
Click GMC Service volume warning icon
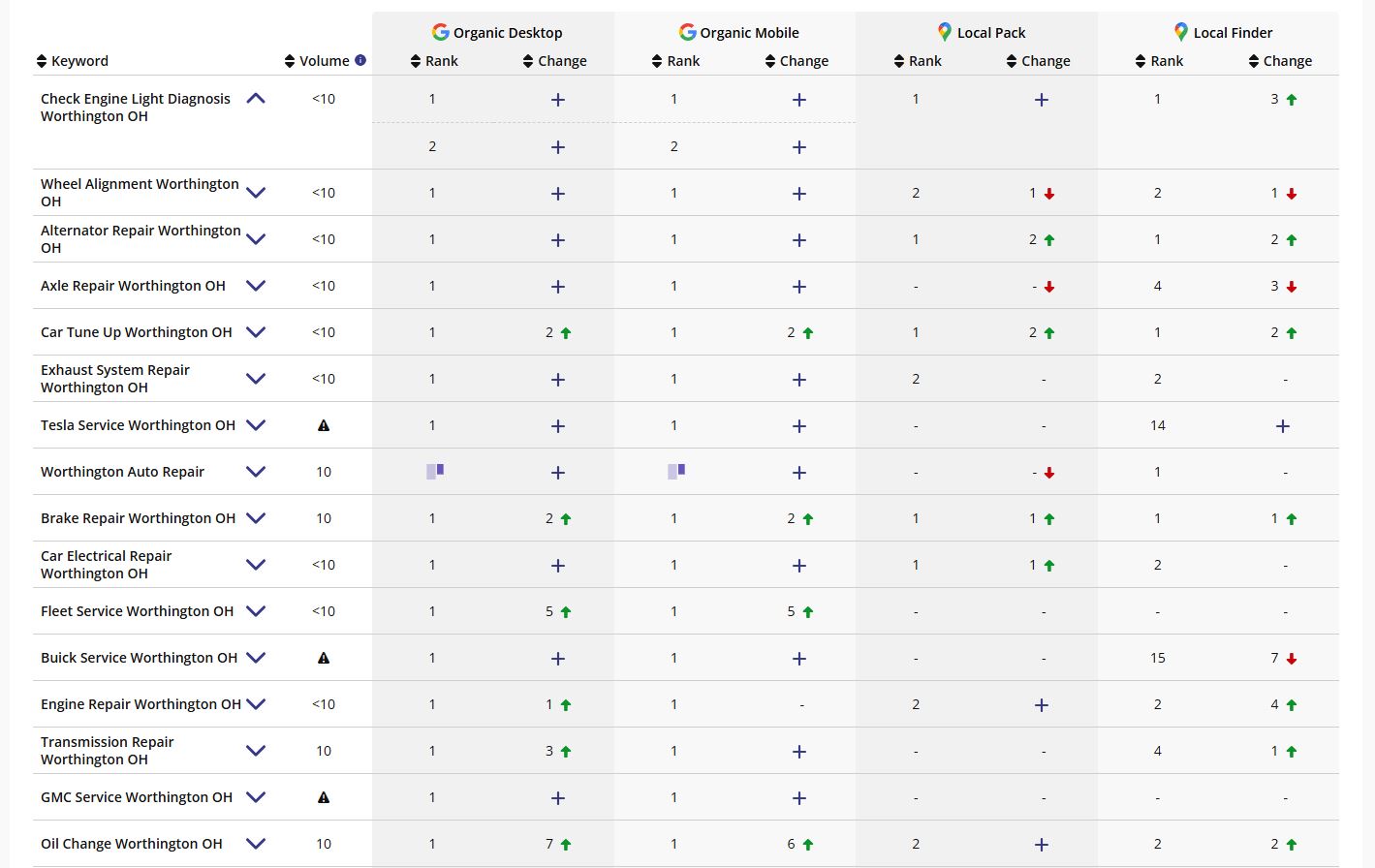pos(324,797)
